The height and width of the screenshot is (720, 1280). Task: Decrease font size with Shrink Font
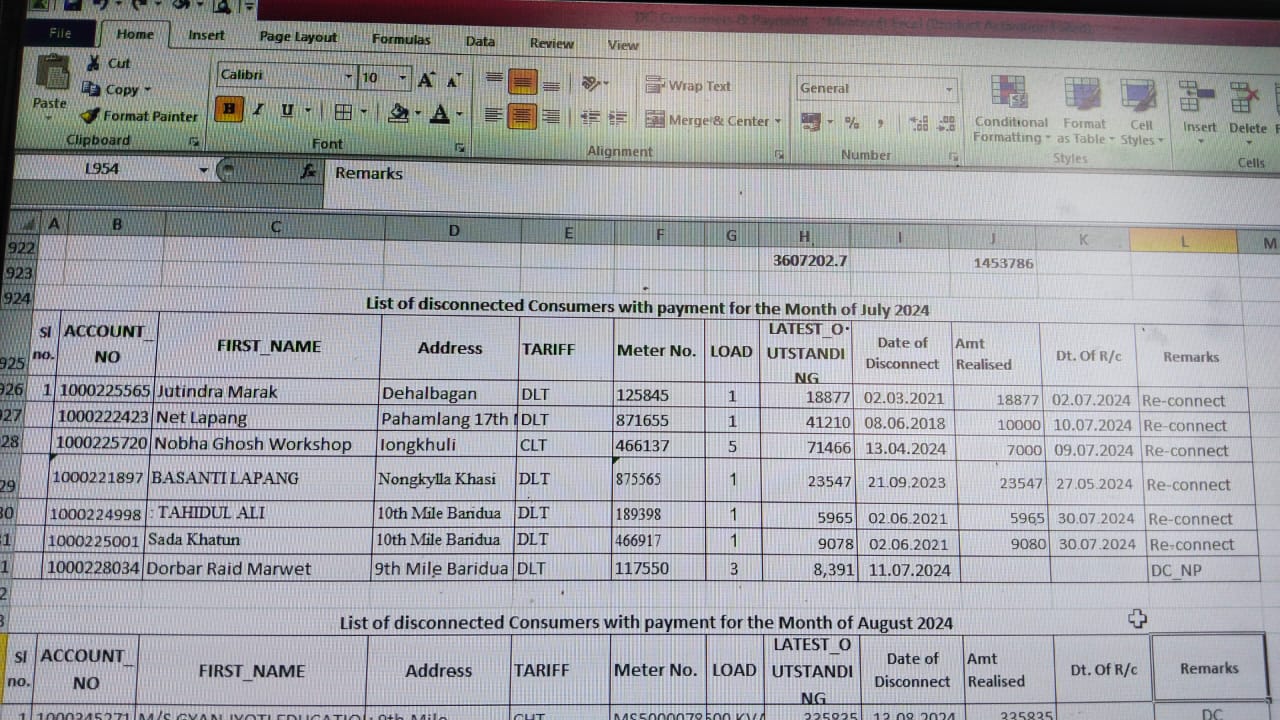[453, 79]
